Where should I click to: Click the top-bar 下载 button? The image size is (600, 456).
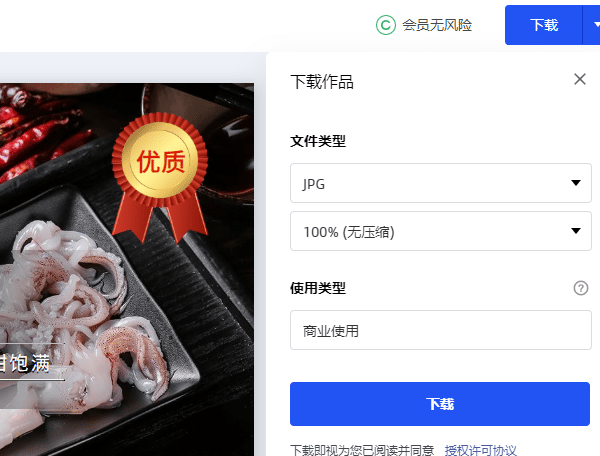coord(544,25)
